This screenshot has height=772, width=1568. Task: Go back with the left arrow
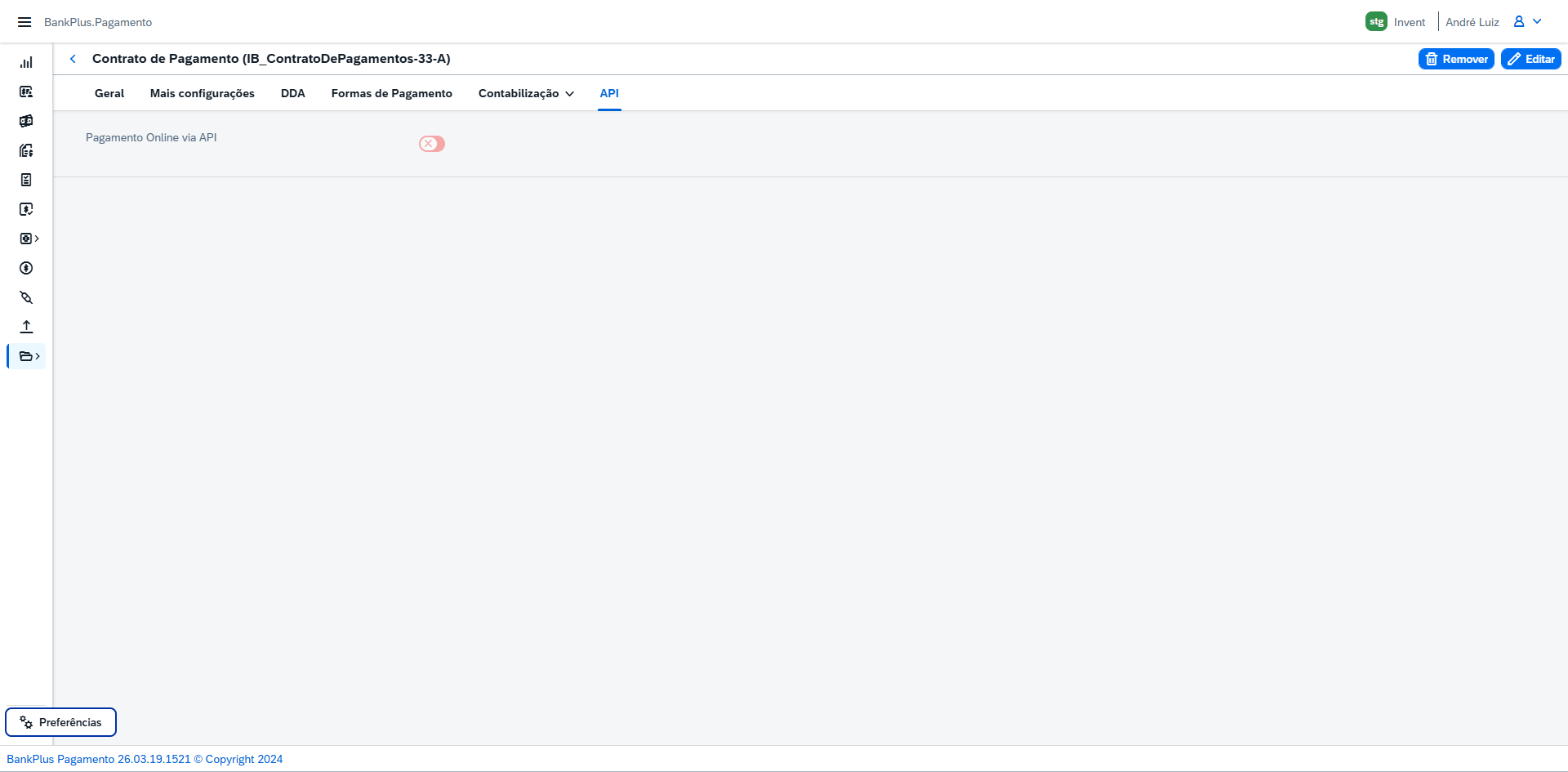point(72,59)
